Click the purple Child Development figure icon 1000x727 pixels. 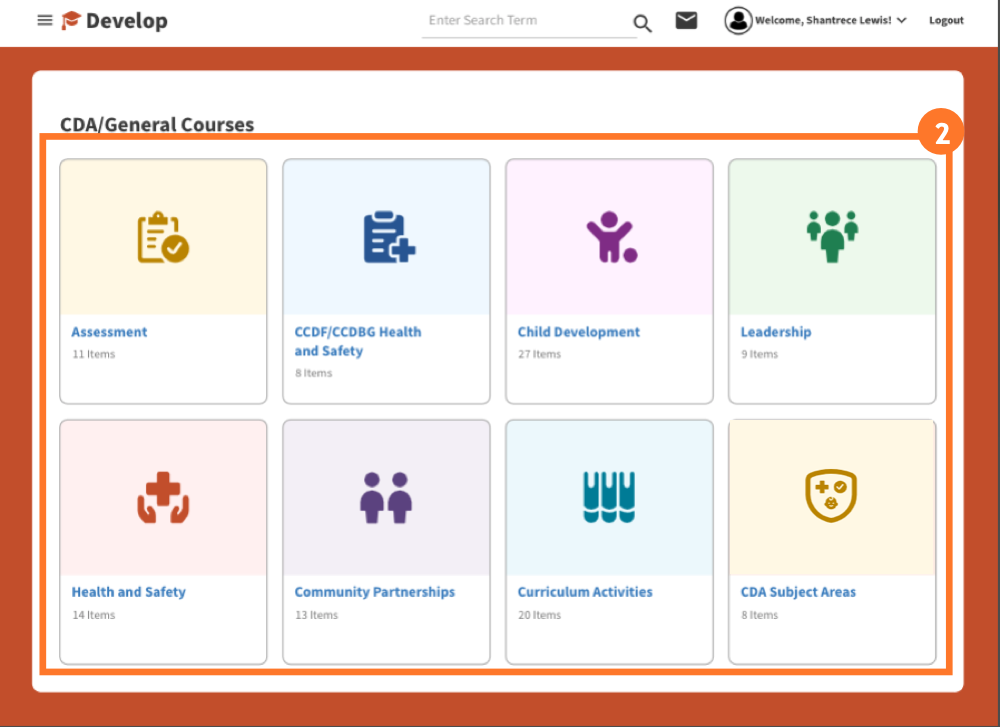609,235
